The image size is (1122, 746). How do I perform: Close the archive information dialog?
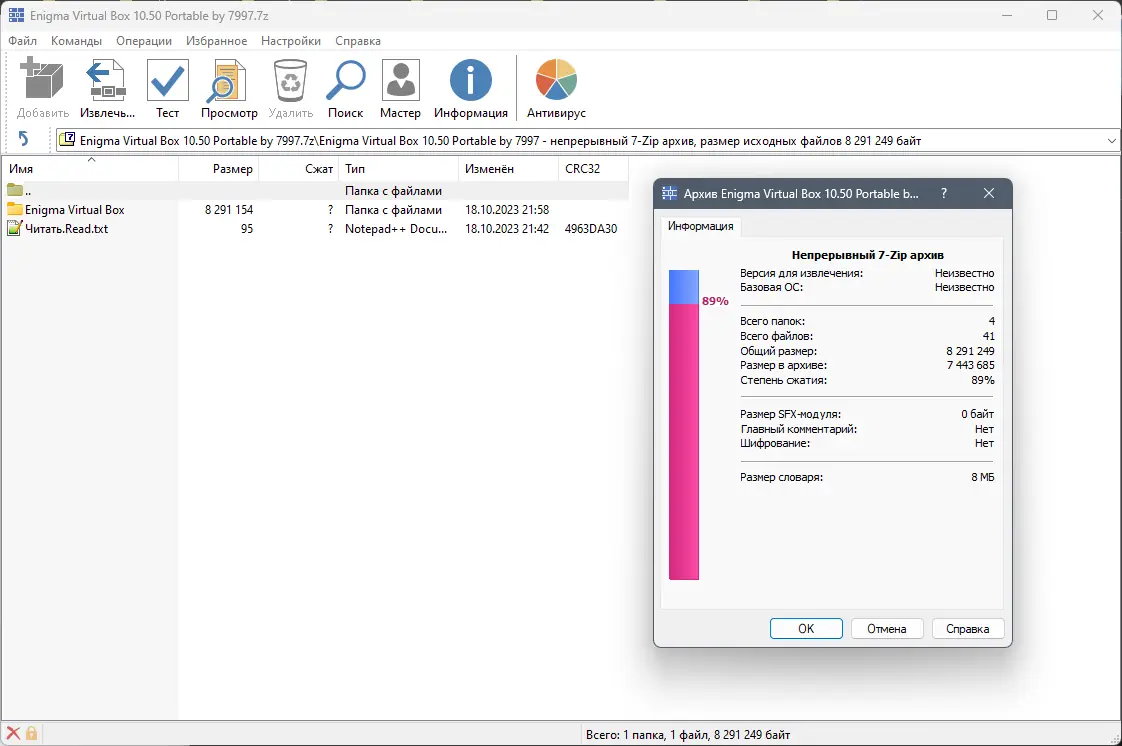click(989, 193)
